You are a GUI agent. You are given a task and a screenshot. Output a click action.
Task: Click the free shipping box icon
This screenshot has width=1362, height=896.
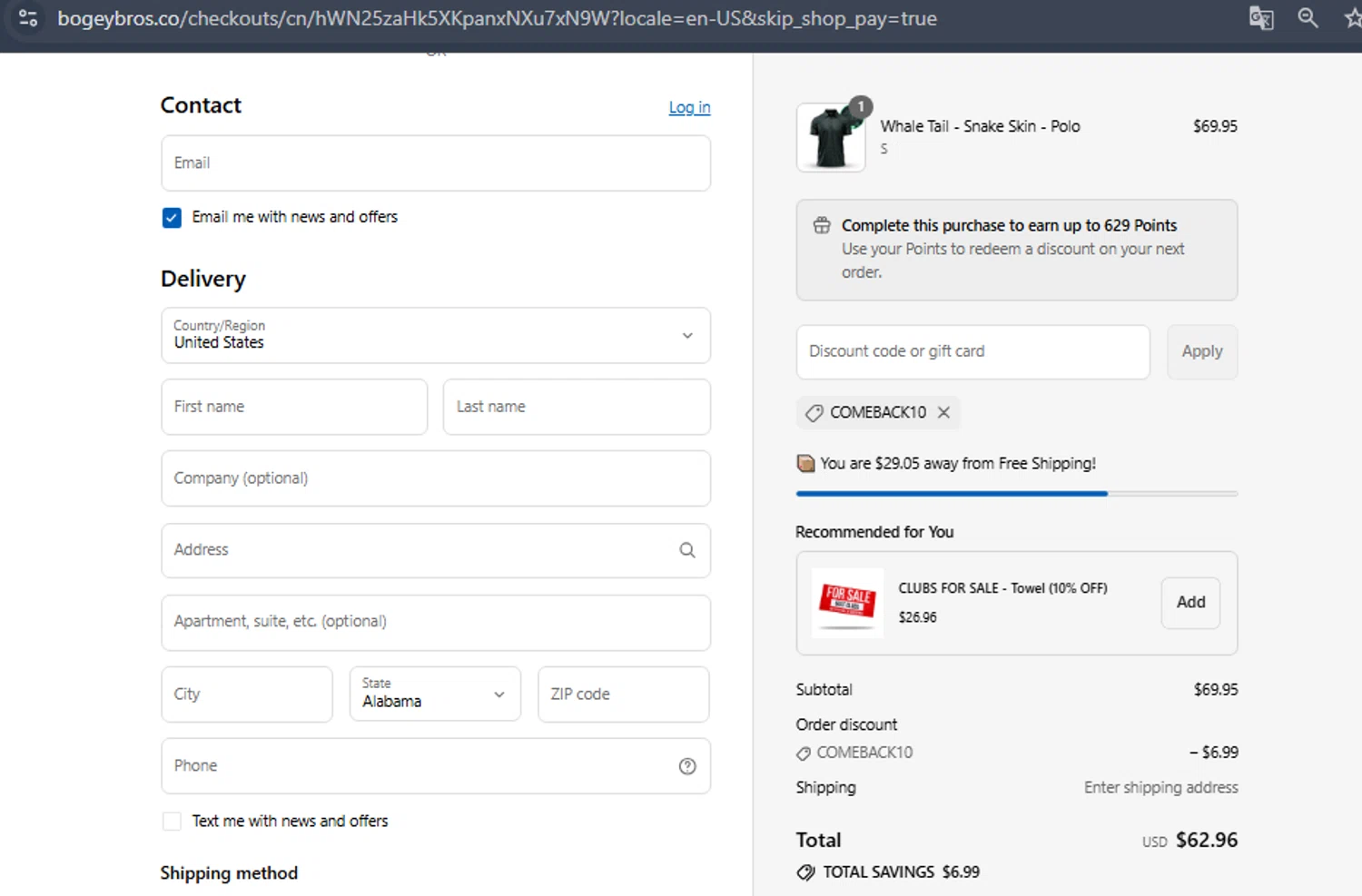point(805,464)
